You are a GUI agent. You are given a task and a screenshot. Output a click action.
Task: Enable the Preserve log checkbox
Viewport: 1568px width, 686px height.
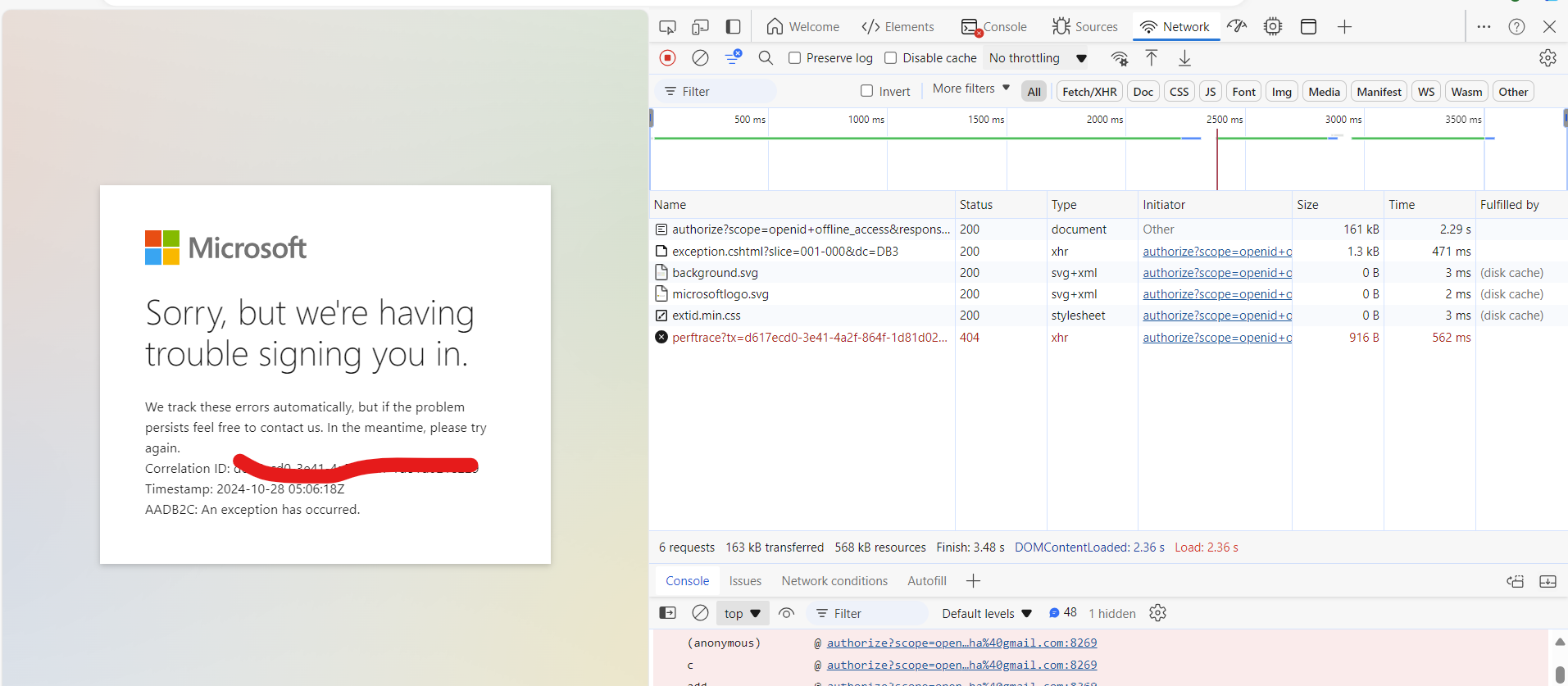pos(794,58)
